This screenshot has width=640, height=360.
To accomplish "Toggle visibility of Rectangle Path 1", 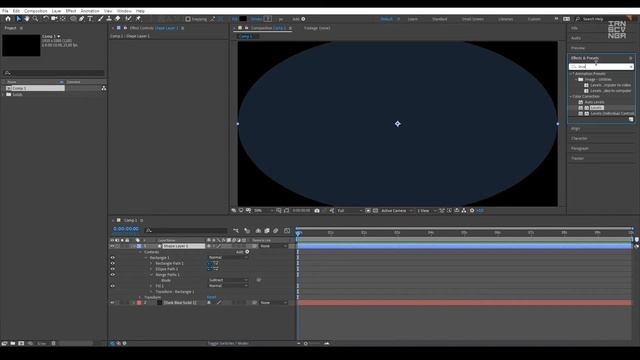I will click(112, 263).
